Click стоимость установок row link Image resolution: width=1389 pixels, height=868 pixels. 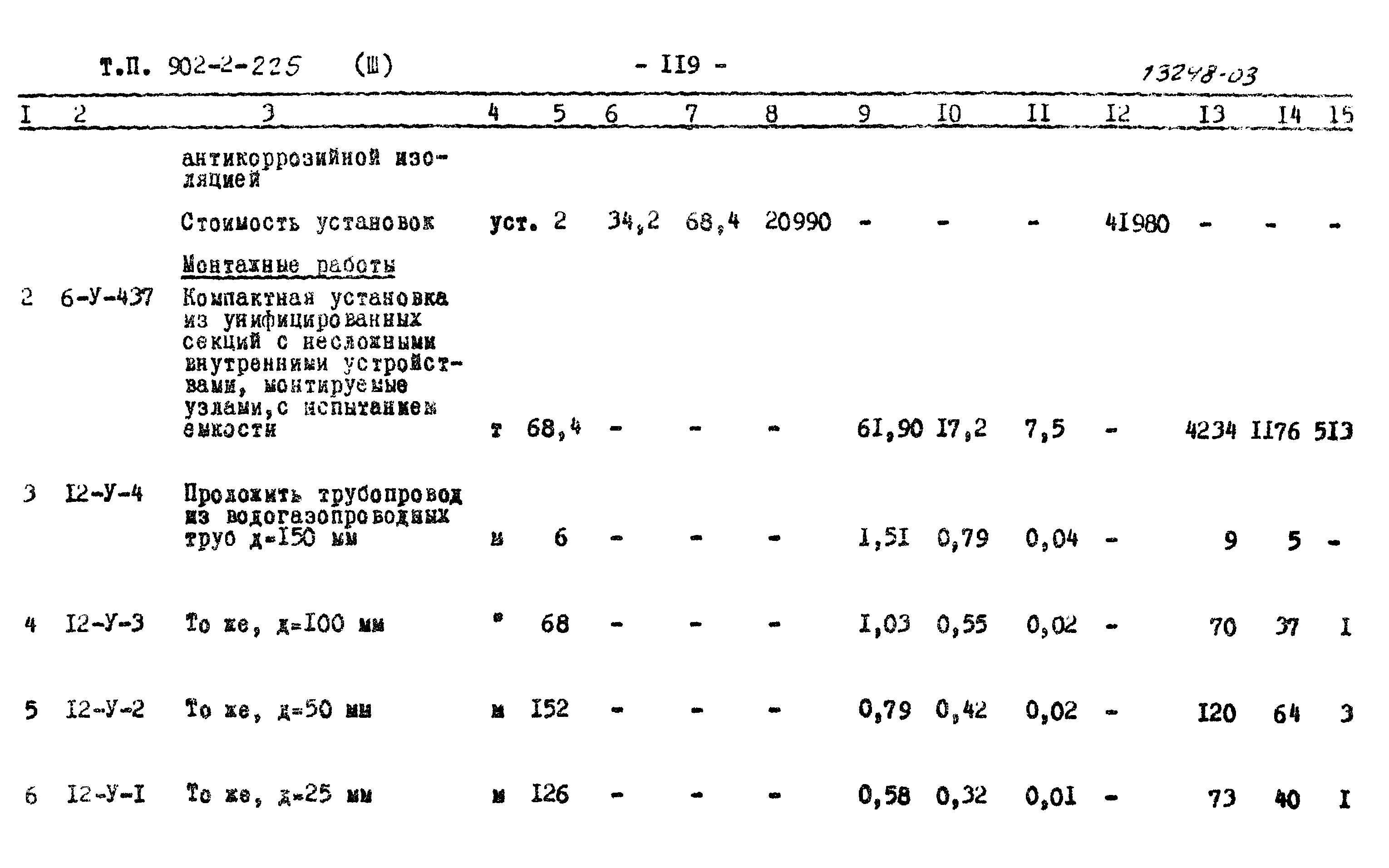(x=271, y=210)
